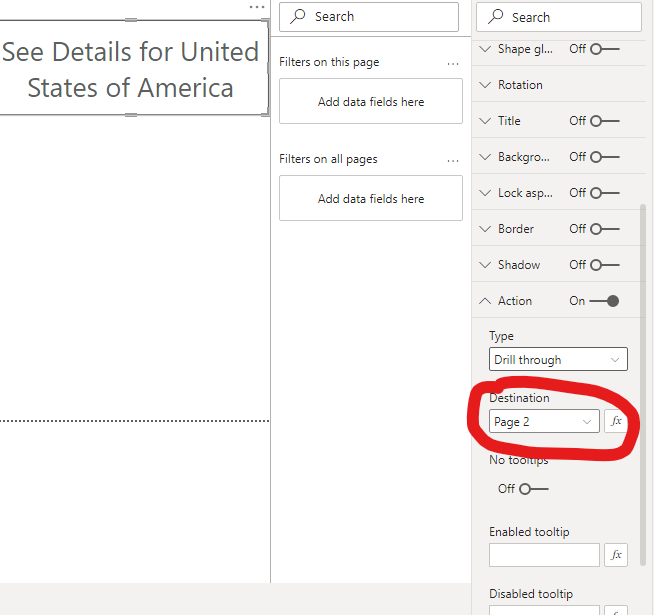Toggle the No tooltips switch
The image size is (654, 615).
[x=533, y=489]
